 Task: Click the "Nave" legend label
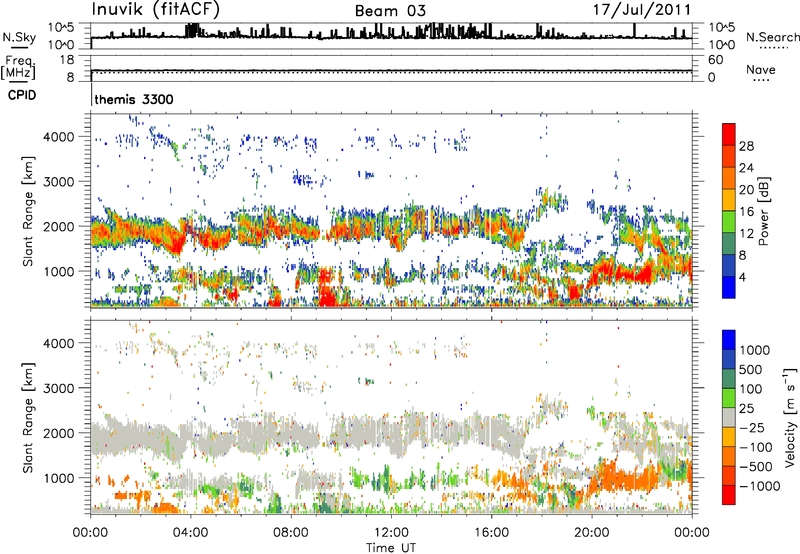point(761,69)
